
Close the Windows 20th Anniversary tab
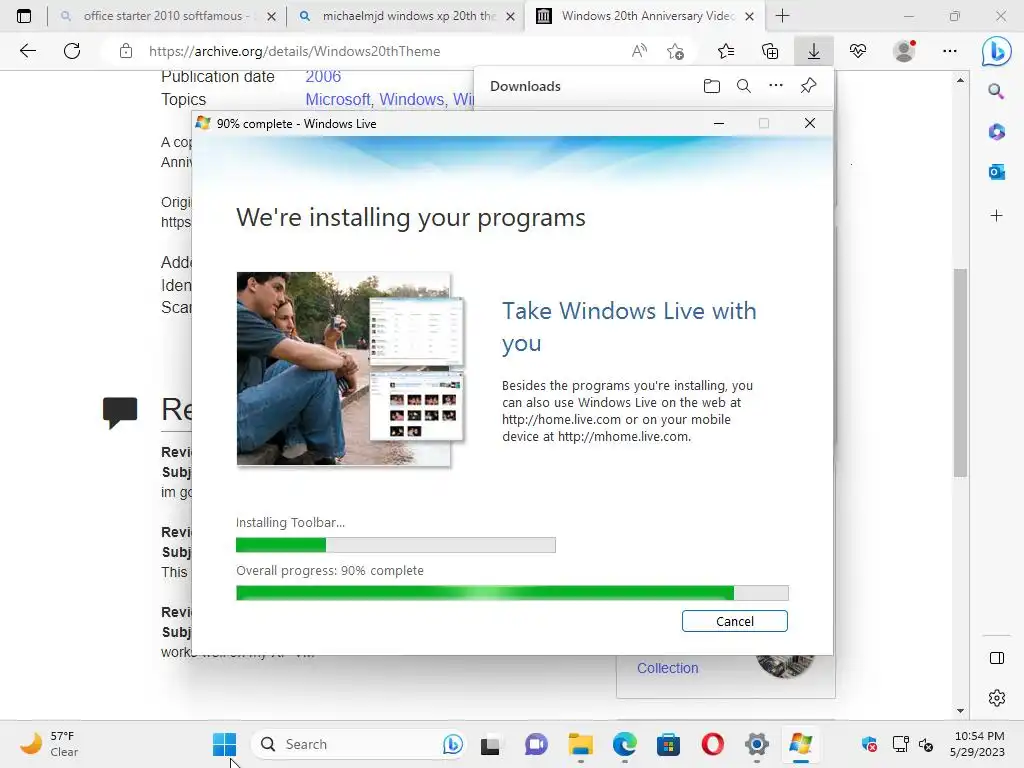pyautogui.click(x=750, y=16)
